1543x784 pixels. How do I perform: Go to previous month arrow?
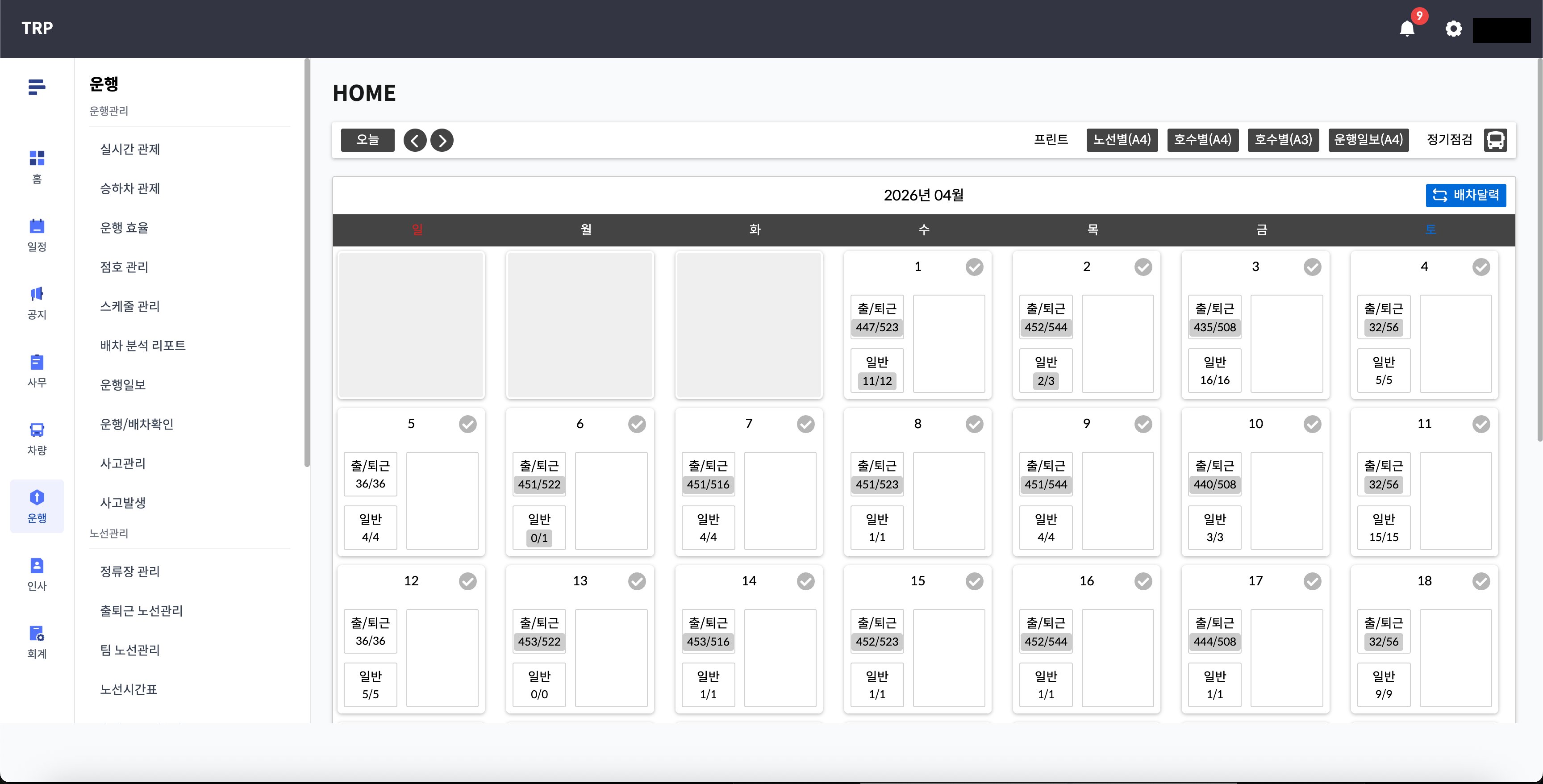click(x=414, y=140)
